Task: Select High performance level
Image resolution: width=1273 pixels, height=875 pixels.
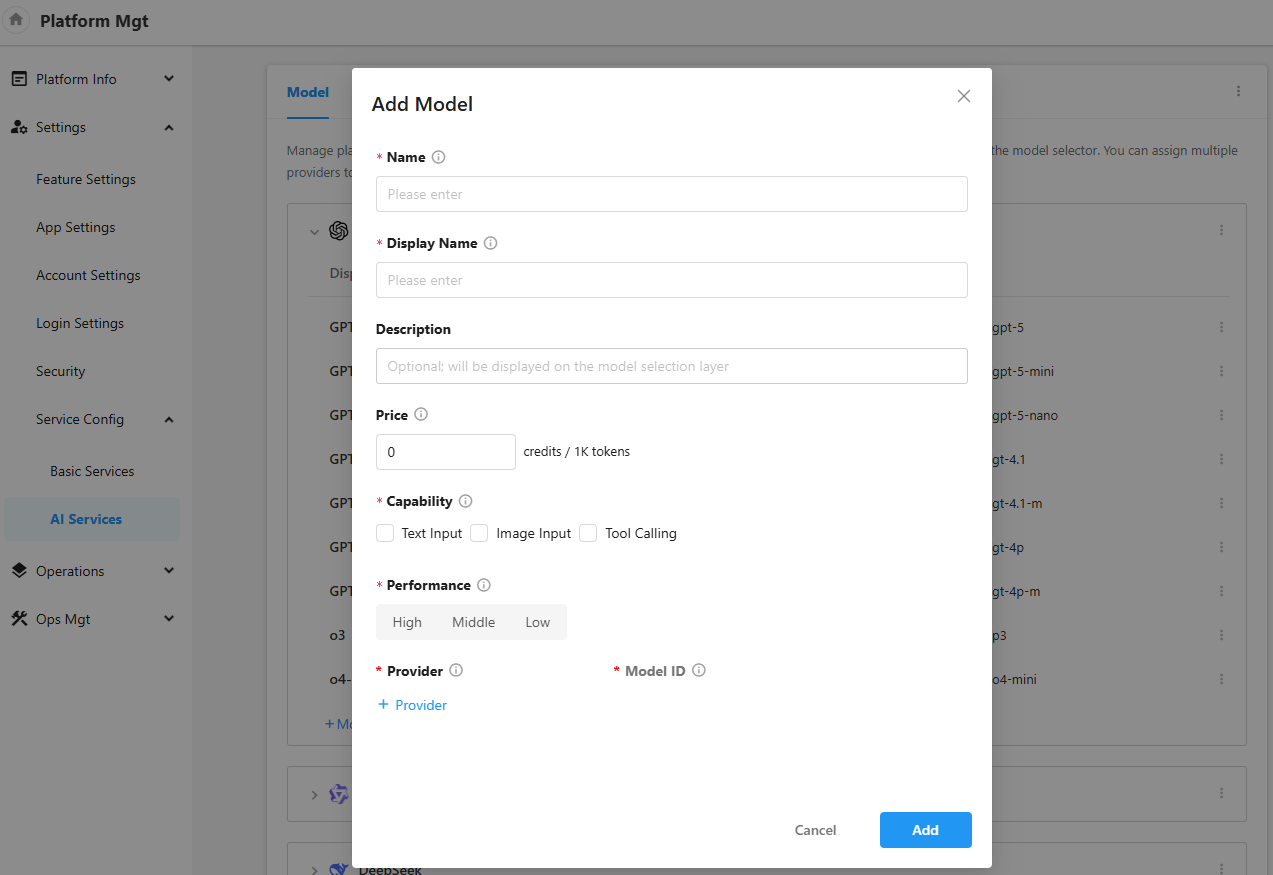Action: coord(407,622)
